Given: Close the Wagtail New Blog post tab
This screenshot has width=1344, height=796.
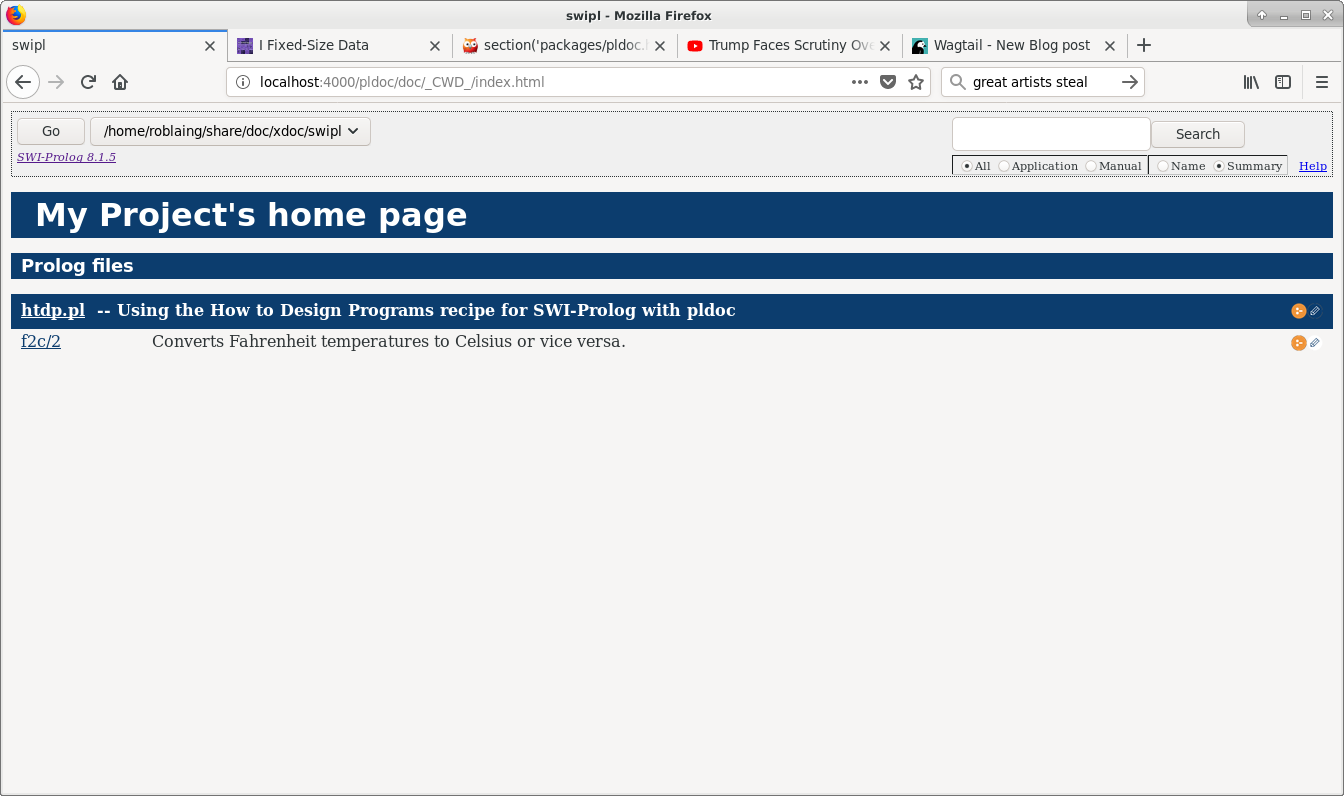Looking at the screenshot, I should [x=1109, y=45].
